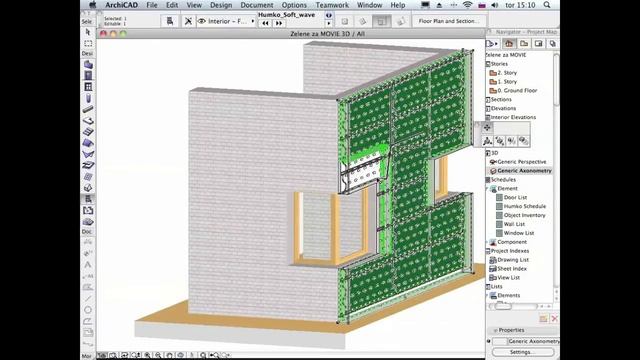Open Object settings chair icon in info box
640x360 pixels.
pos(169,21)
